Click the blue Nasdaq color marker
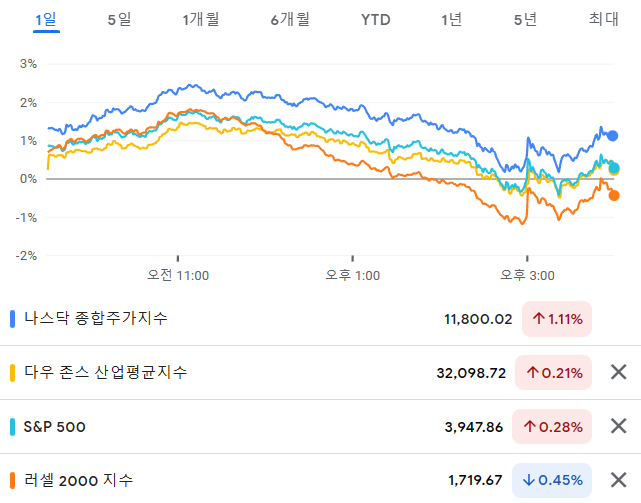This screenshot has width=641, height=503. pos(12,319)
